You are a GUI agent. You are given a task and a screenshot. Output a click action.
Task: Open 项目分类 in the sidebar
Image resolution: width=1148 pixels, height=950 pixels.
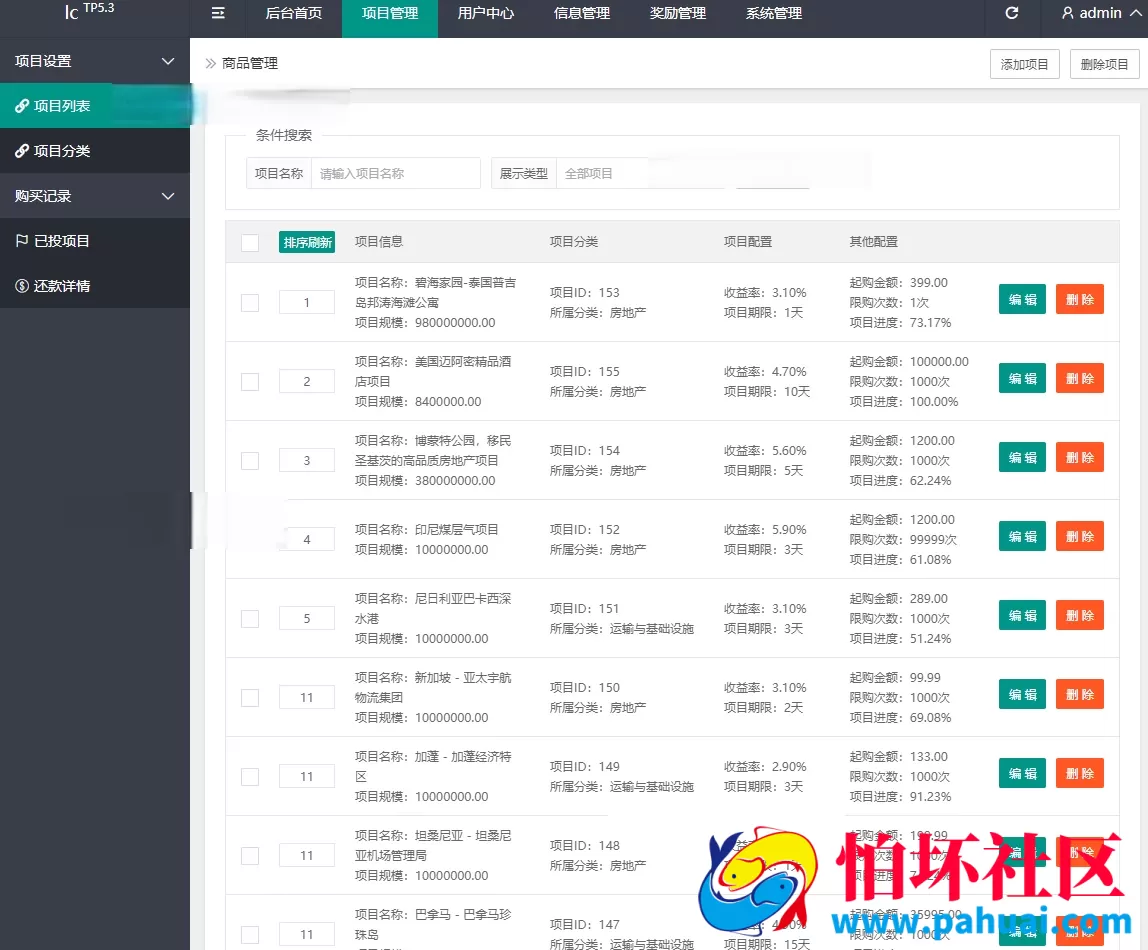[95, 151]
